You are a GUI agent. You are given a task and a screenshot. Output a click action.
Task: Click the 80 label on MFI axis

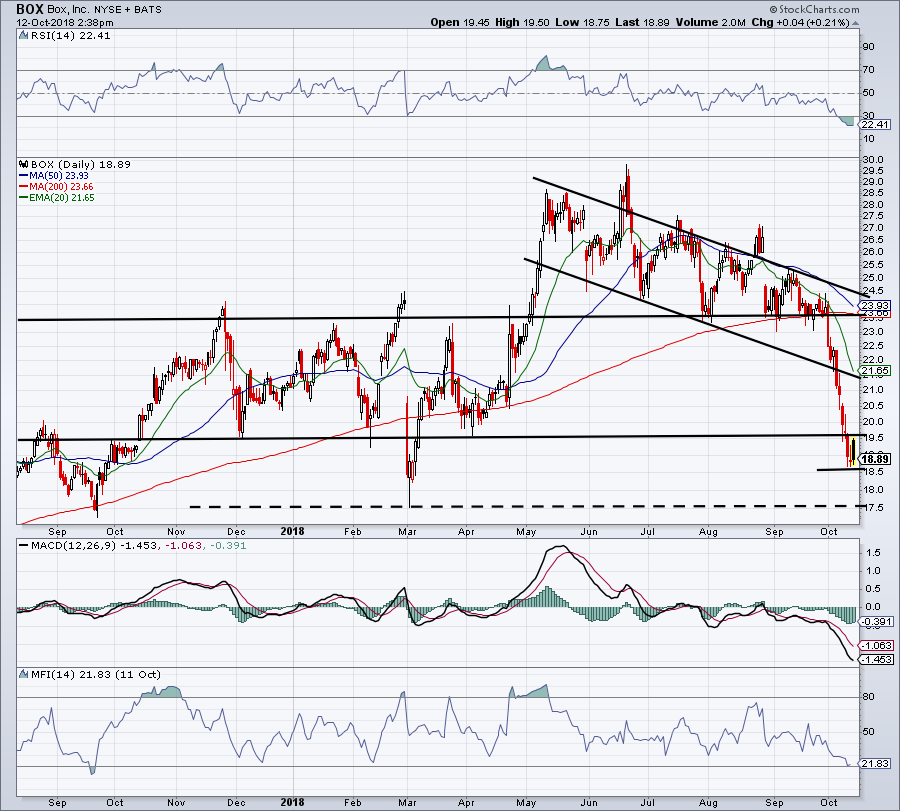pyautogui.click(x=868, y=697)
